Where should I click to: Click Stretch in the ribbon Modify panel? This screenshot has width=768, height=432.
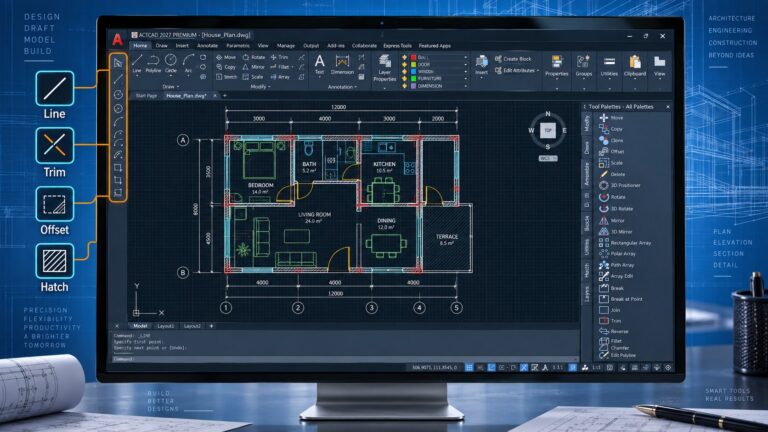226,77
